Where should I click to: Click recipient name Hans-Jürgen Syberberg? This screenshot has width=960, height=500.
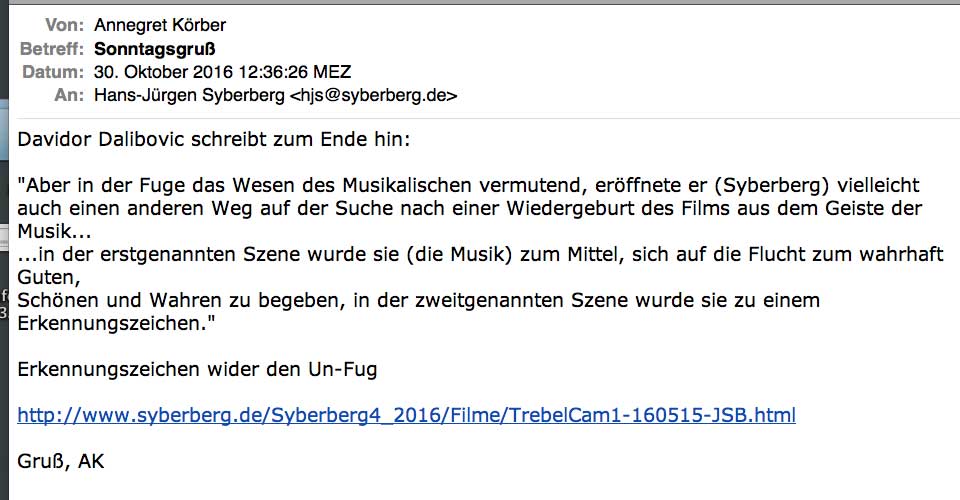pyautogui.click(x=188, y=96)
